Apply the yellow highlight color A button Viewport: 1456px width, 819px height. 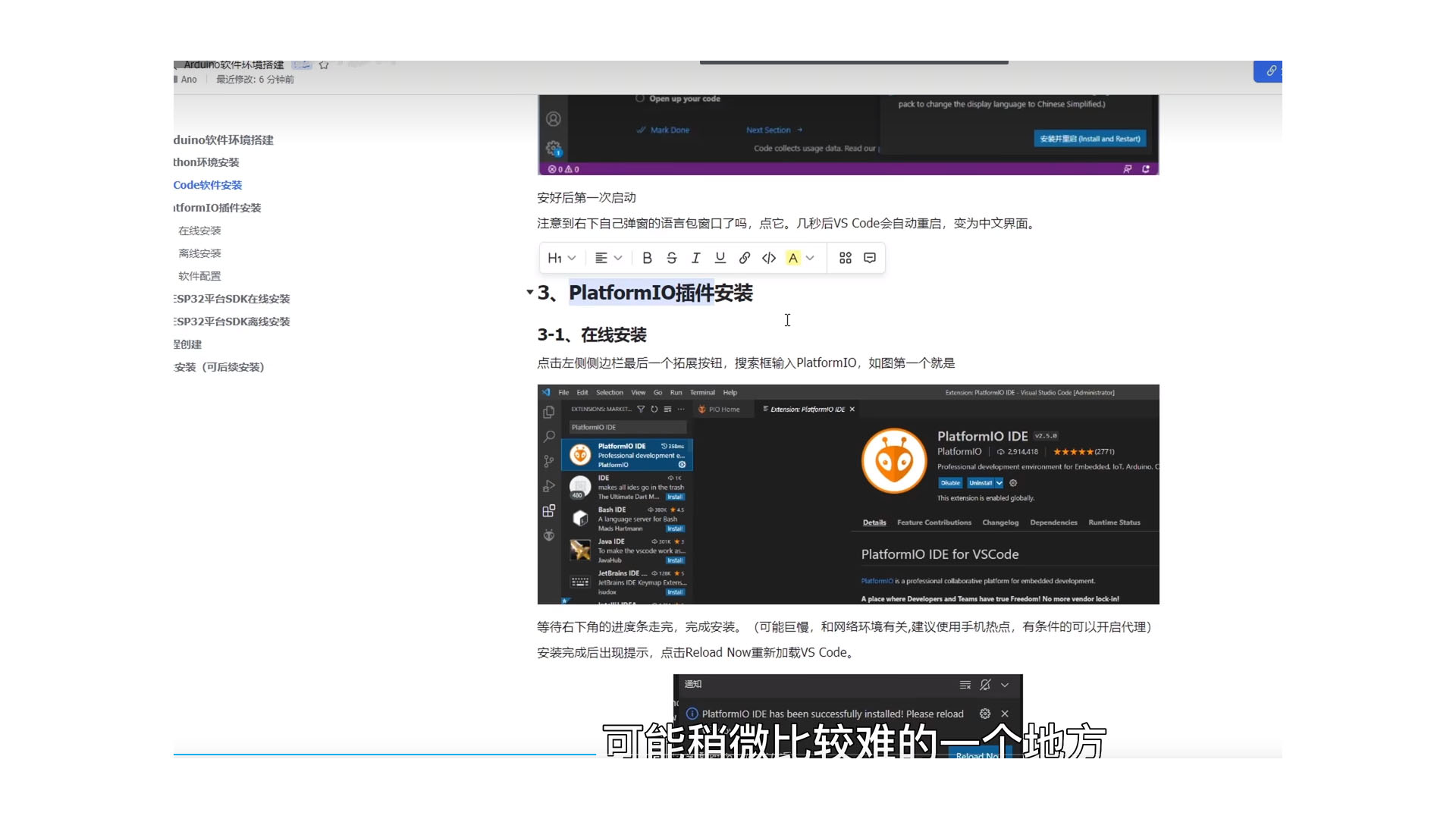pos(793,258)
